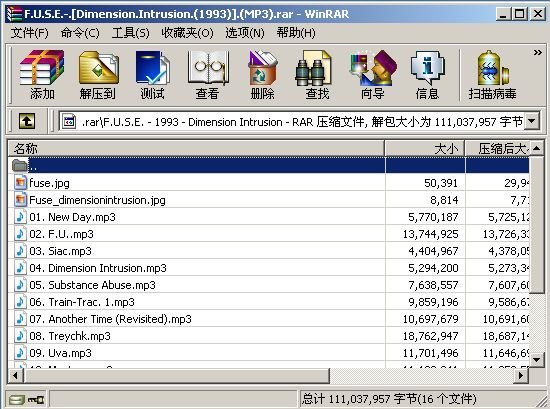
Task: Click the archive path address field
Action: (292, 121)
